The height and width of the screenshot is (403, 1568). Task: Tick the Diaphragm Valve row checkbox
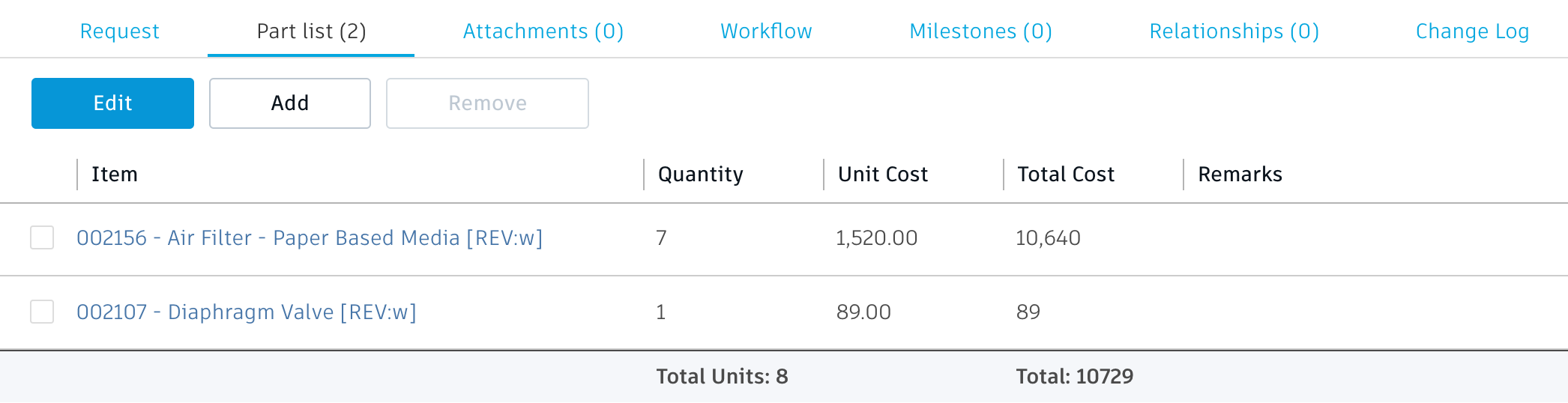(42, 312)
